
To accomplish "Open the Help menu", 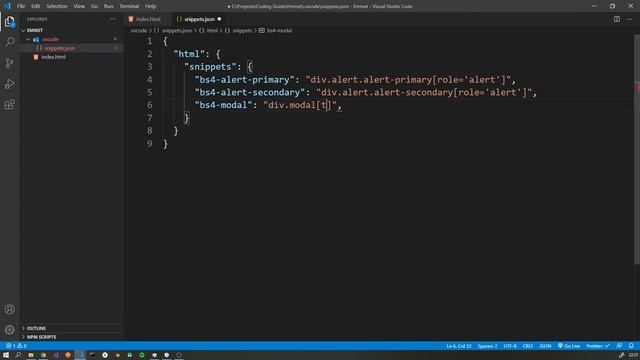I will [x=151, y=6].
